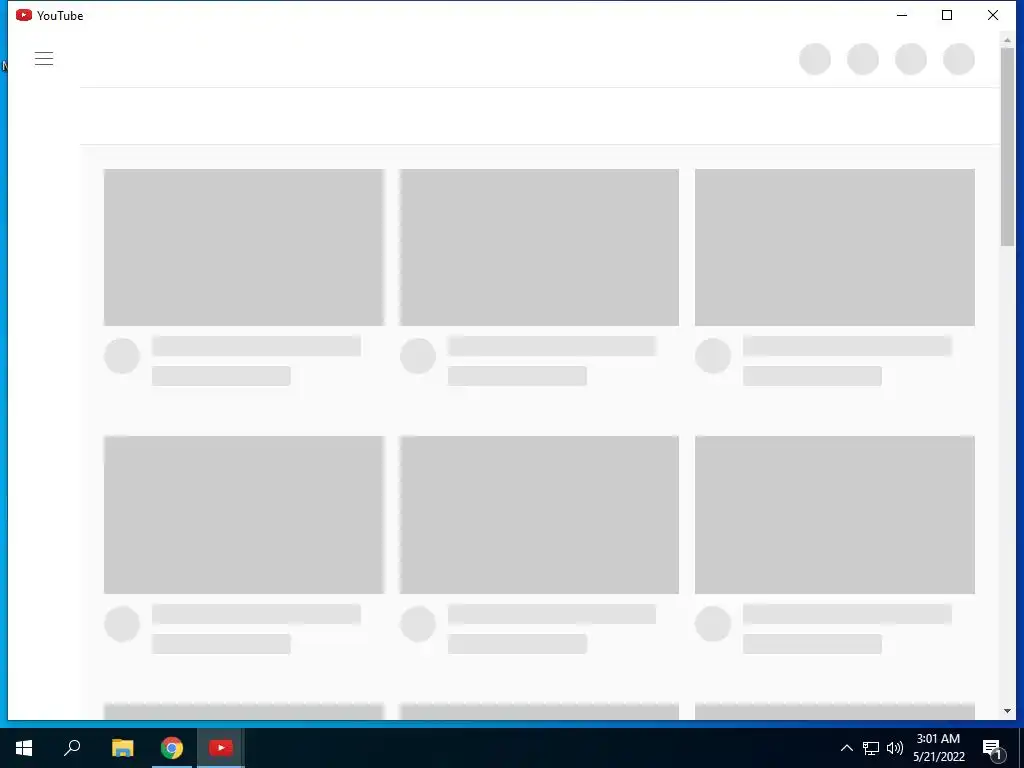Open taskbar search magnifier
The height and width of the screenshot is (768, 1024).
pos(72,748)
